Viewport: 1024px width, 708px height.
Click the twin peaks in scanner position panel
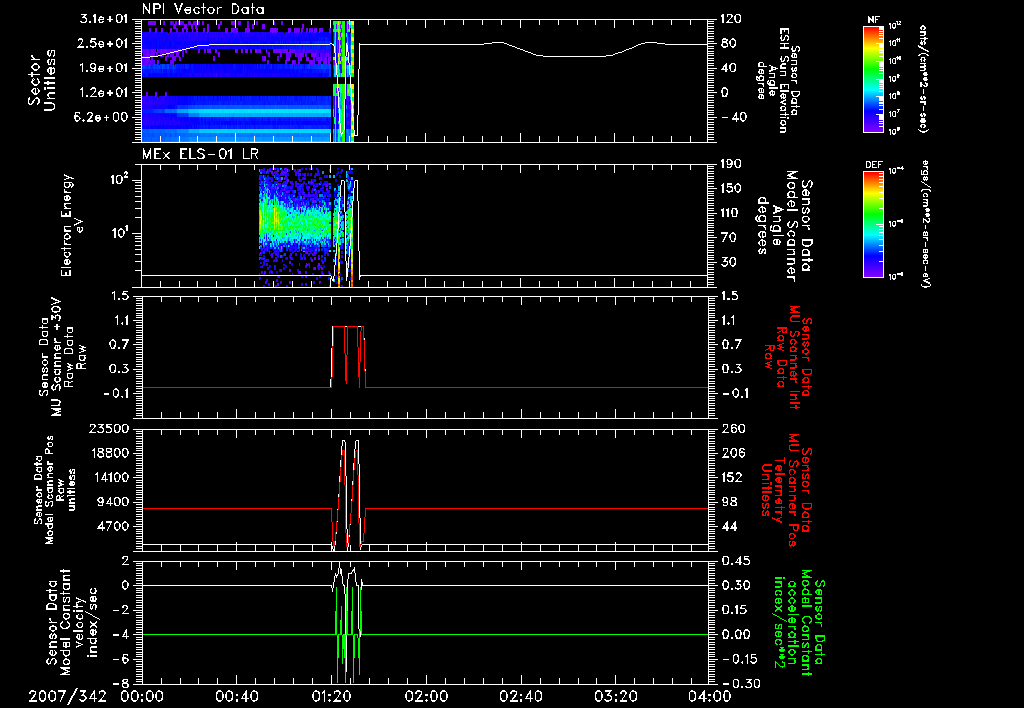coord(349,494)
